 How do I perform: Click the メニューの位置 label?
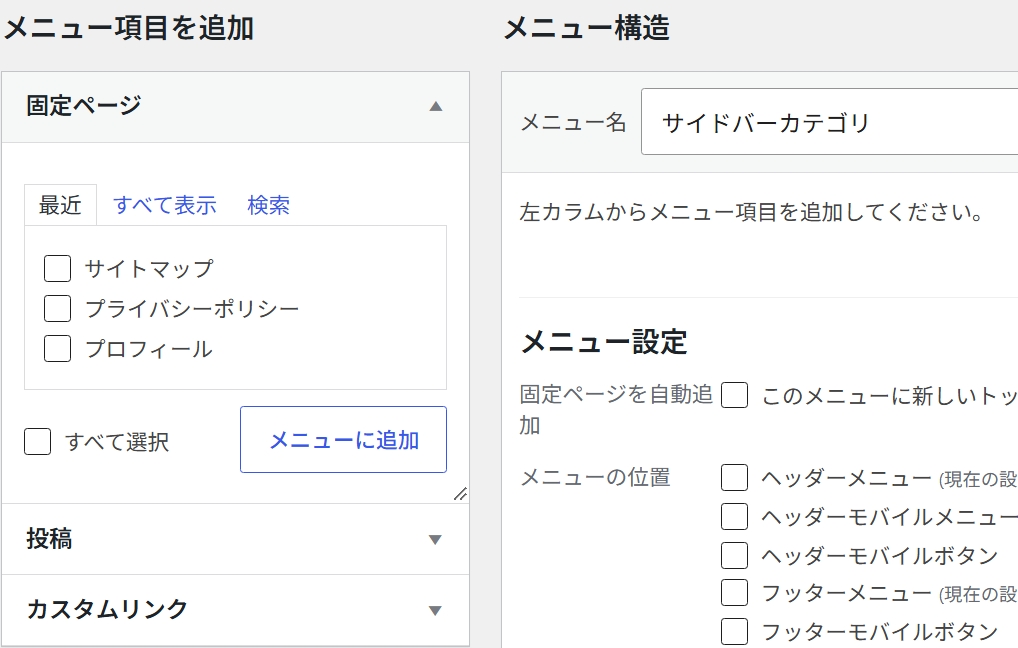(x=595, y=477)
